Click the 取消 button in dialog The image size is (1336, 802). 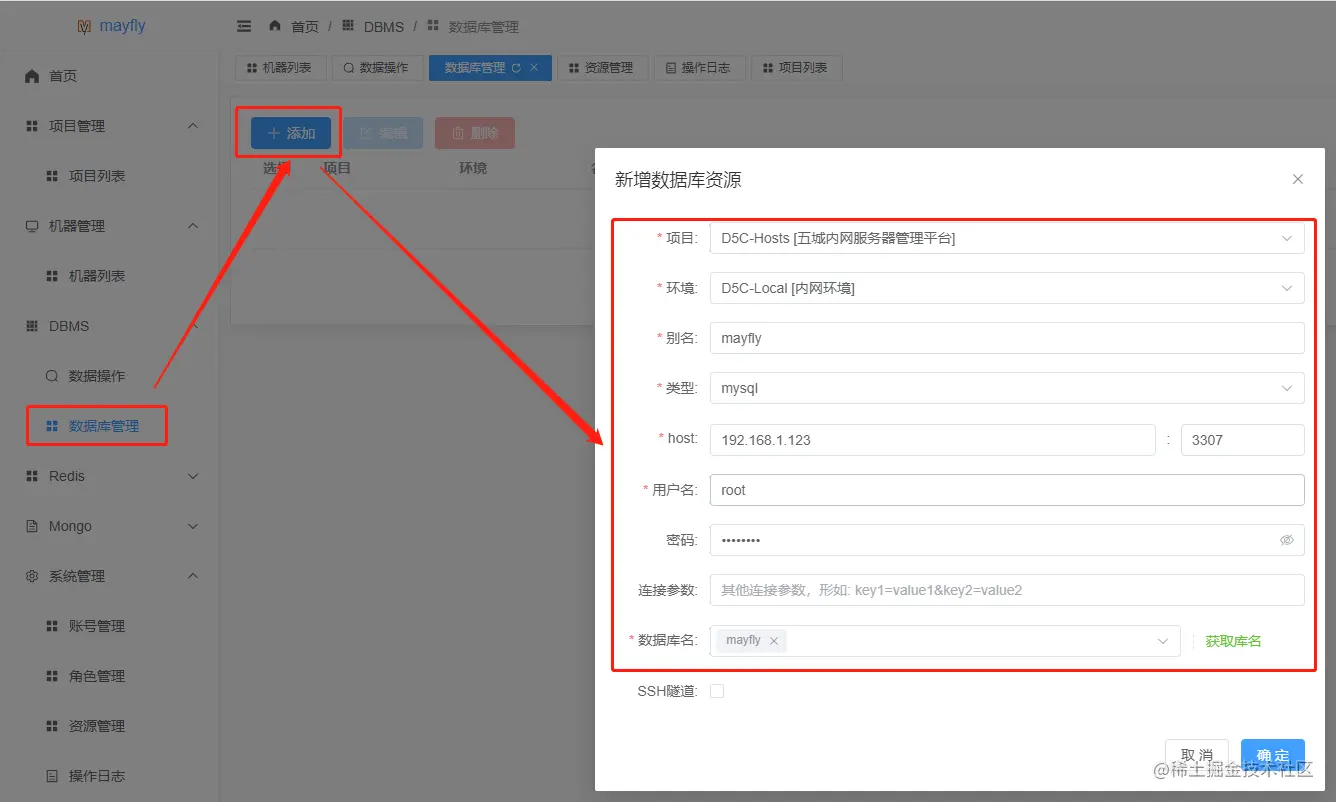click(x=1197, y=755)
